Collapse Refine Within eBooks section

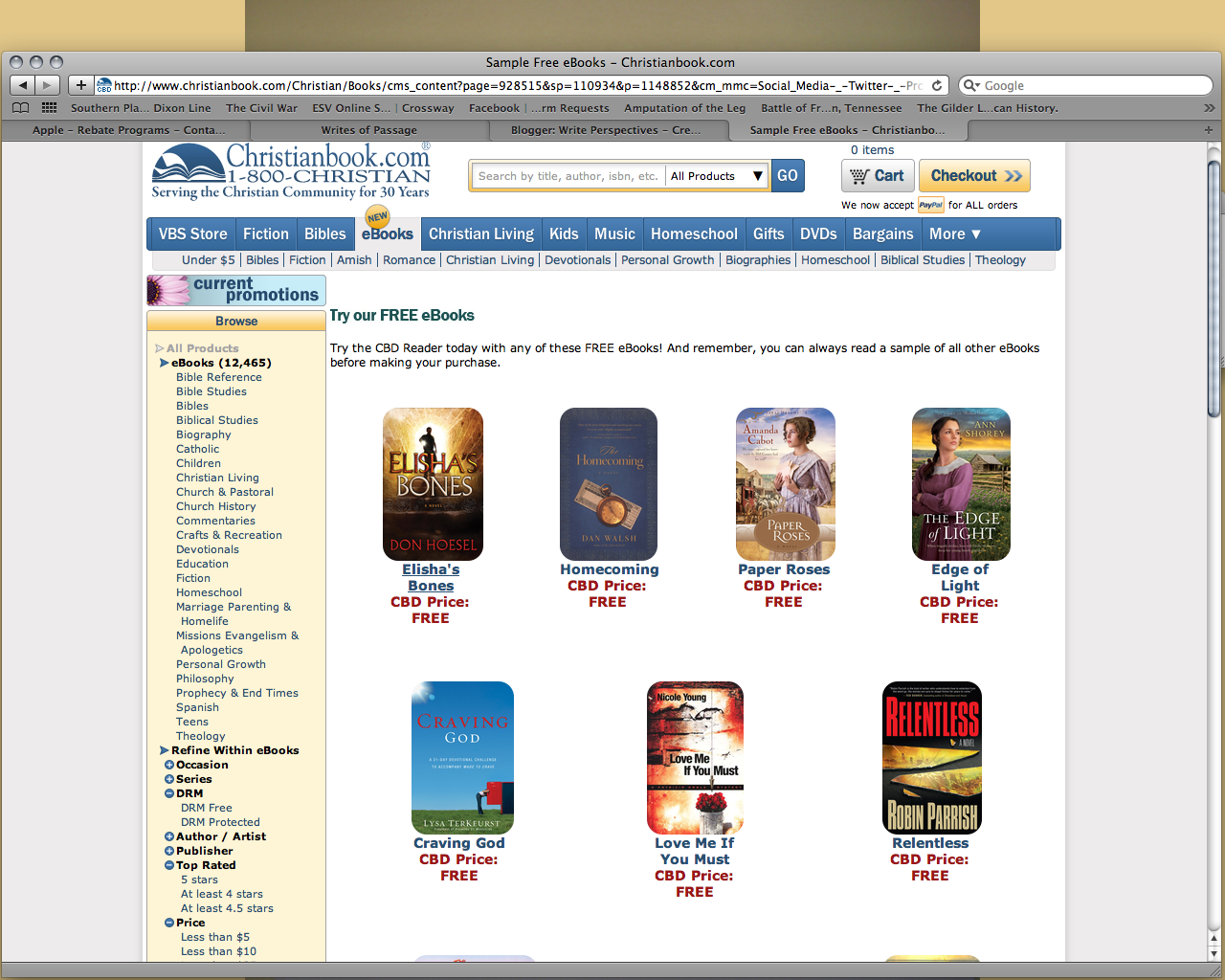click(x=165, y=750)
